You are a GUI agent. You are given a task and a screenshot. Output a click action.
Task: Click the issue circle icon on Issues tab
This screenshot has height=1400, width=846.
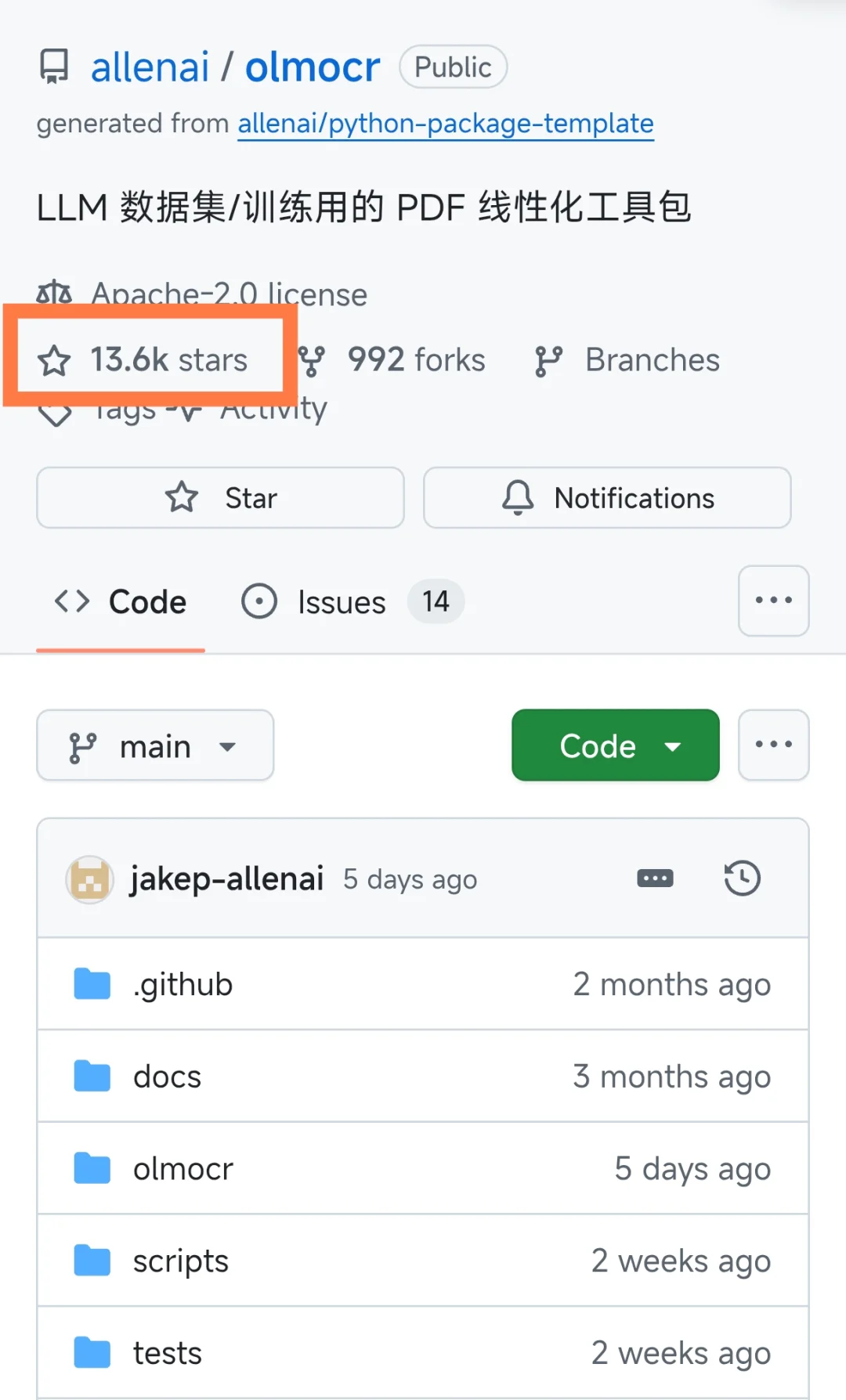(x=259, y=601)
